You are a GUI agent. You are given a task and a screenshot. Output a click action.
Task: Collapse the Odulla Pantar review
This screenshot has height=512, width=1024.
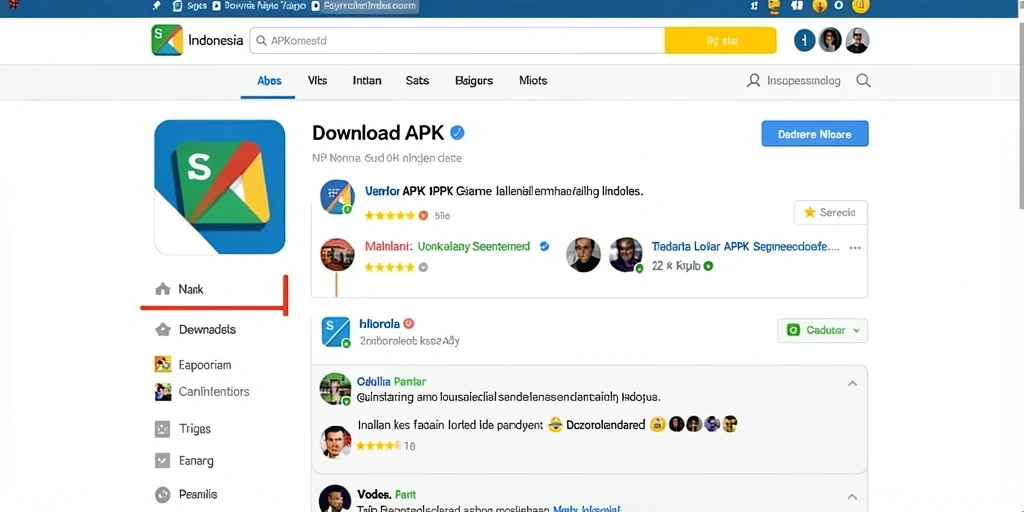click(x=852, y=383)
